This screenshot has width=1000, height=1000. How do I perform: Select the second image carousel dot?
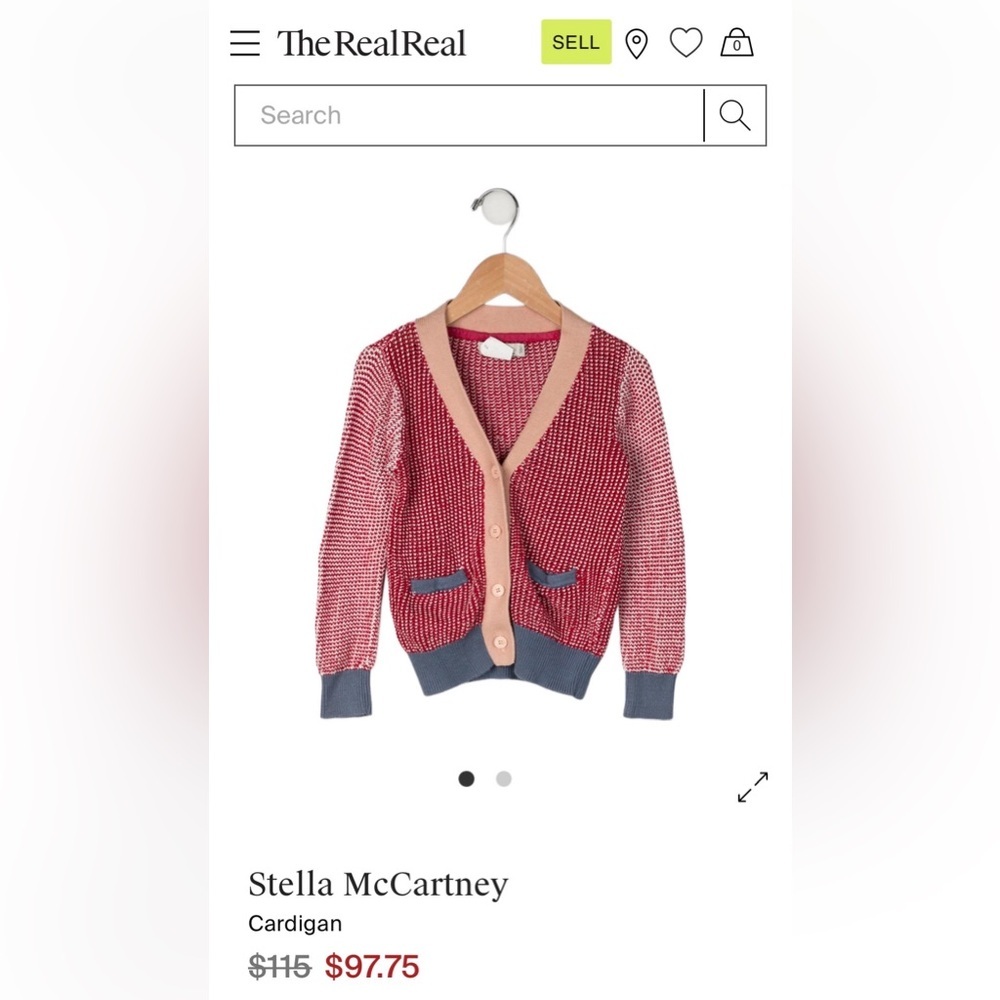pos(503,778)
